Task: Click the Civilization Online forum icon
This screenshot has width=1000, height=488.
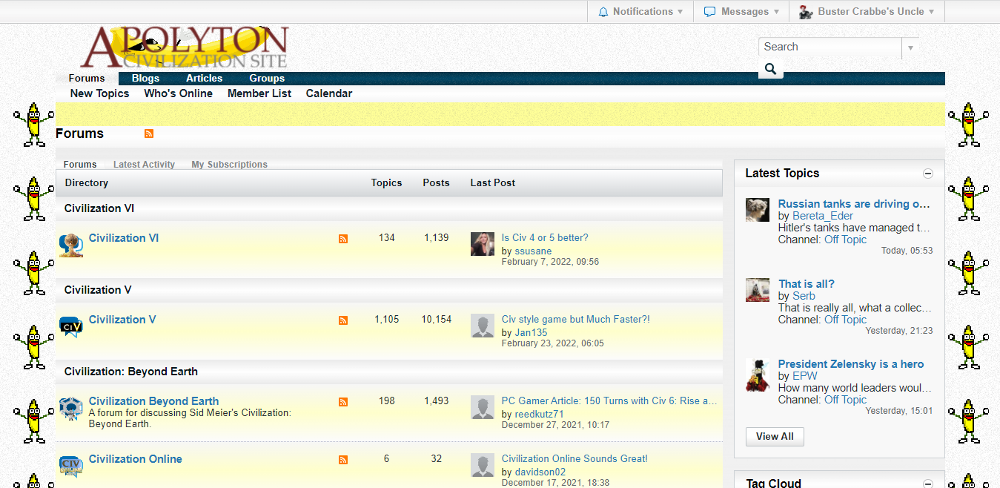Action: (71, 466)
